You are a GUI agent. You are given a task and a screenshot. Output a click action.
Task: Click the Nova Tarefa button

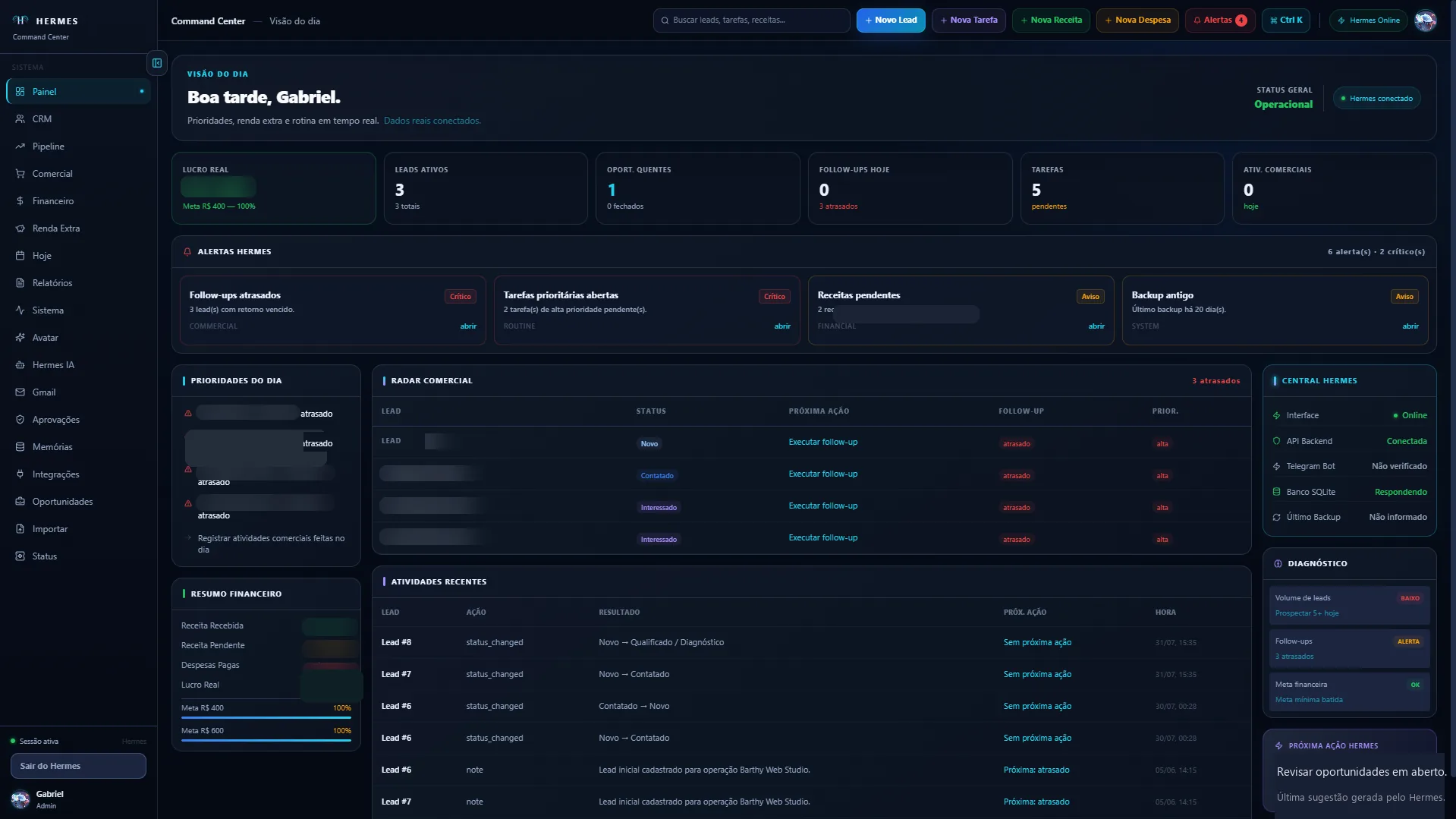pyautogui.click(x=969, y=20)
